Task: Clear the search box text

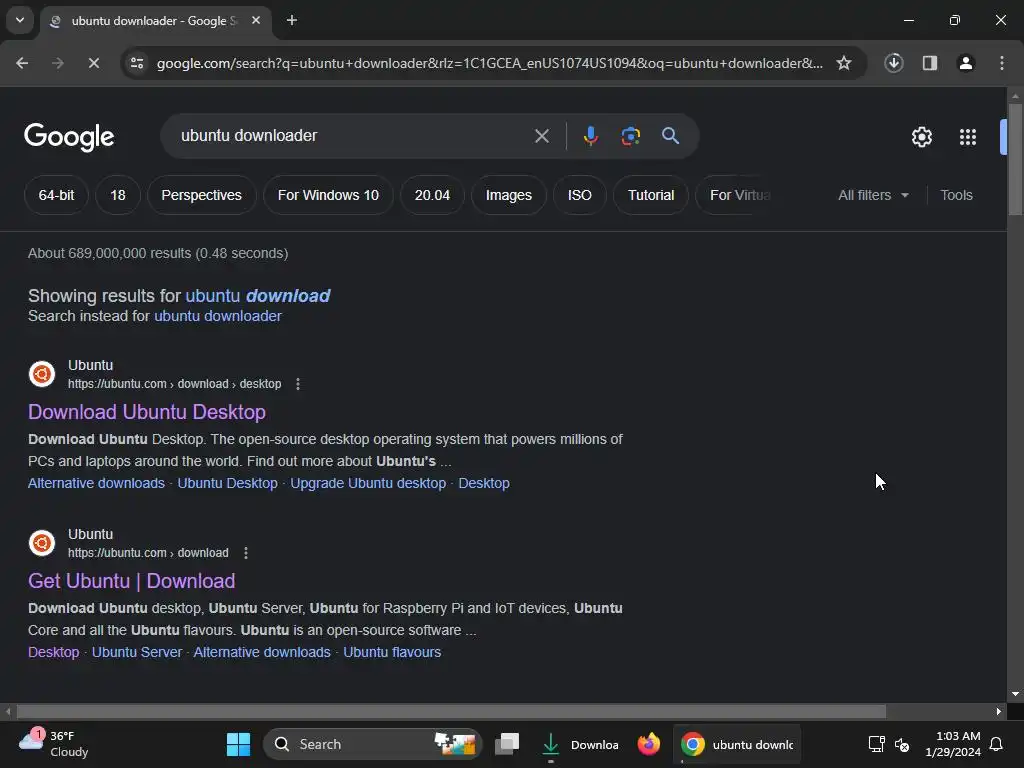Action: click(541, 136)
